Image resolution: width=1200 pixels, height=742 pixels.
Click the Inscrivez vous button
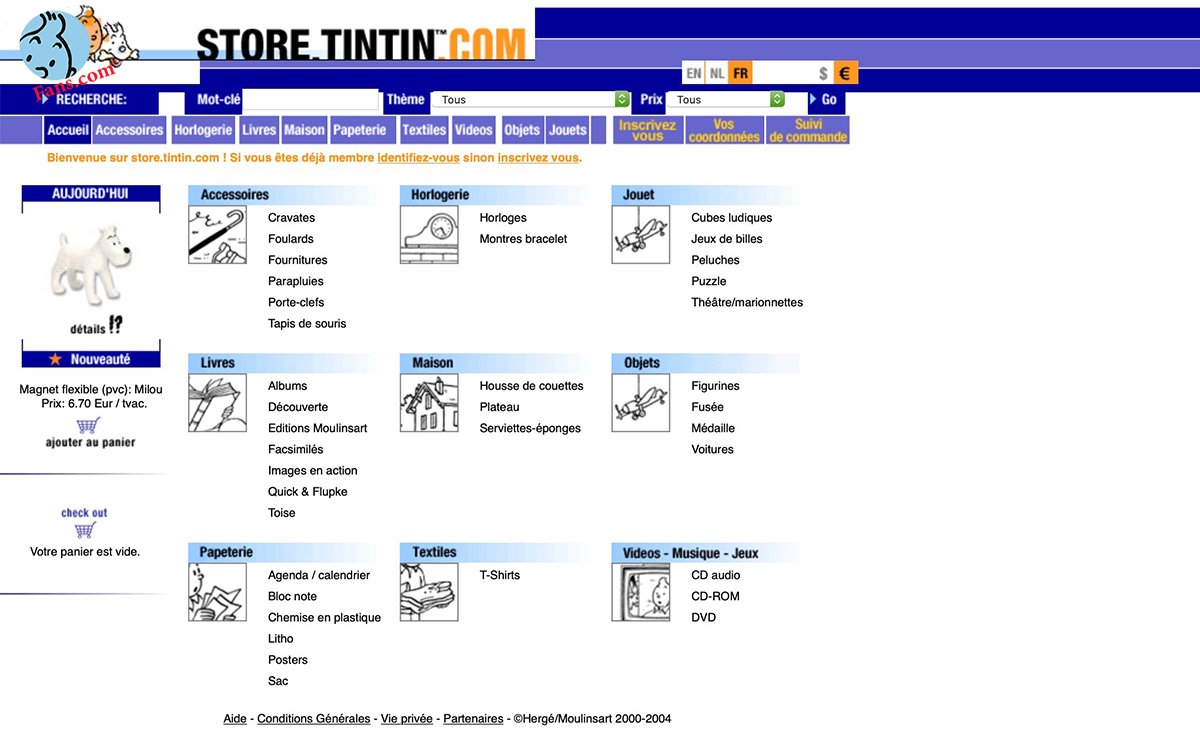point(648,130)
